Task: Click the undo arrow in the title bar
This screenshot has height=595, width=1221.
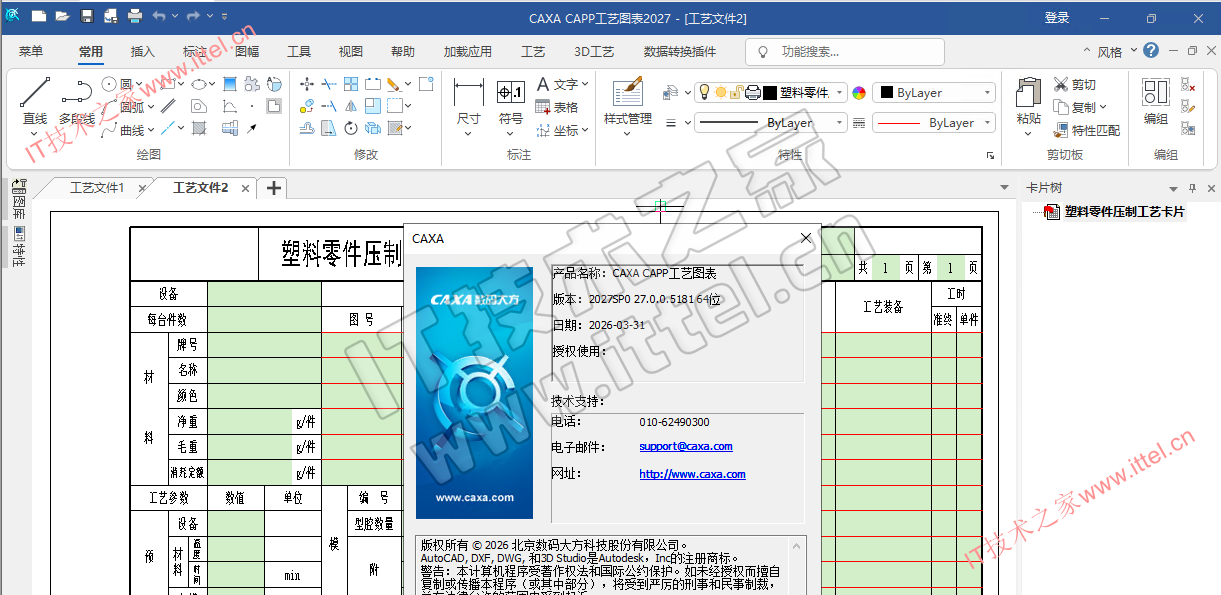Action: (x=159, y=17)
